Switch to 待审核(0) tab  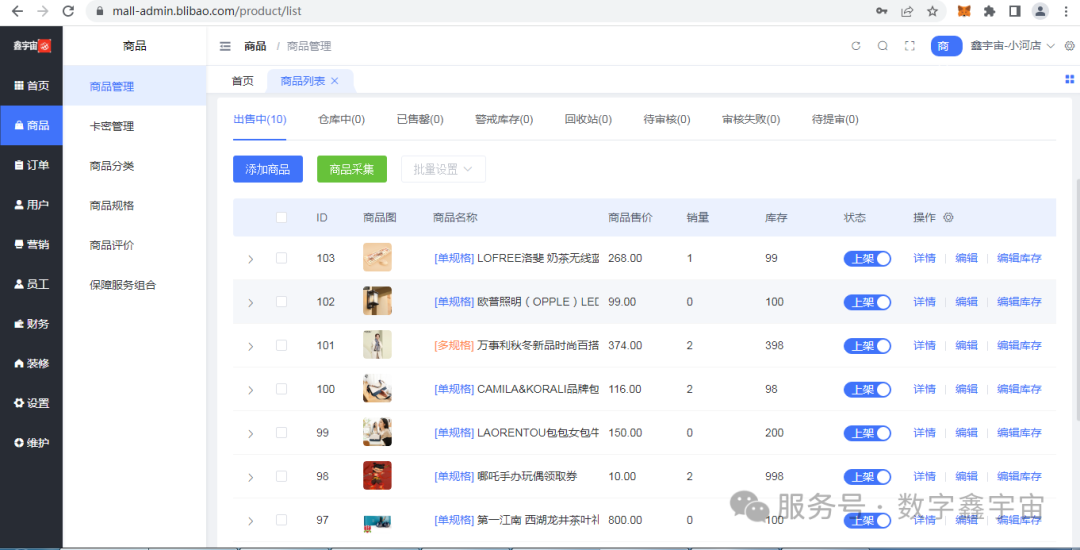click(x=667, y=120)
